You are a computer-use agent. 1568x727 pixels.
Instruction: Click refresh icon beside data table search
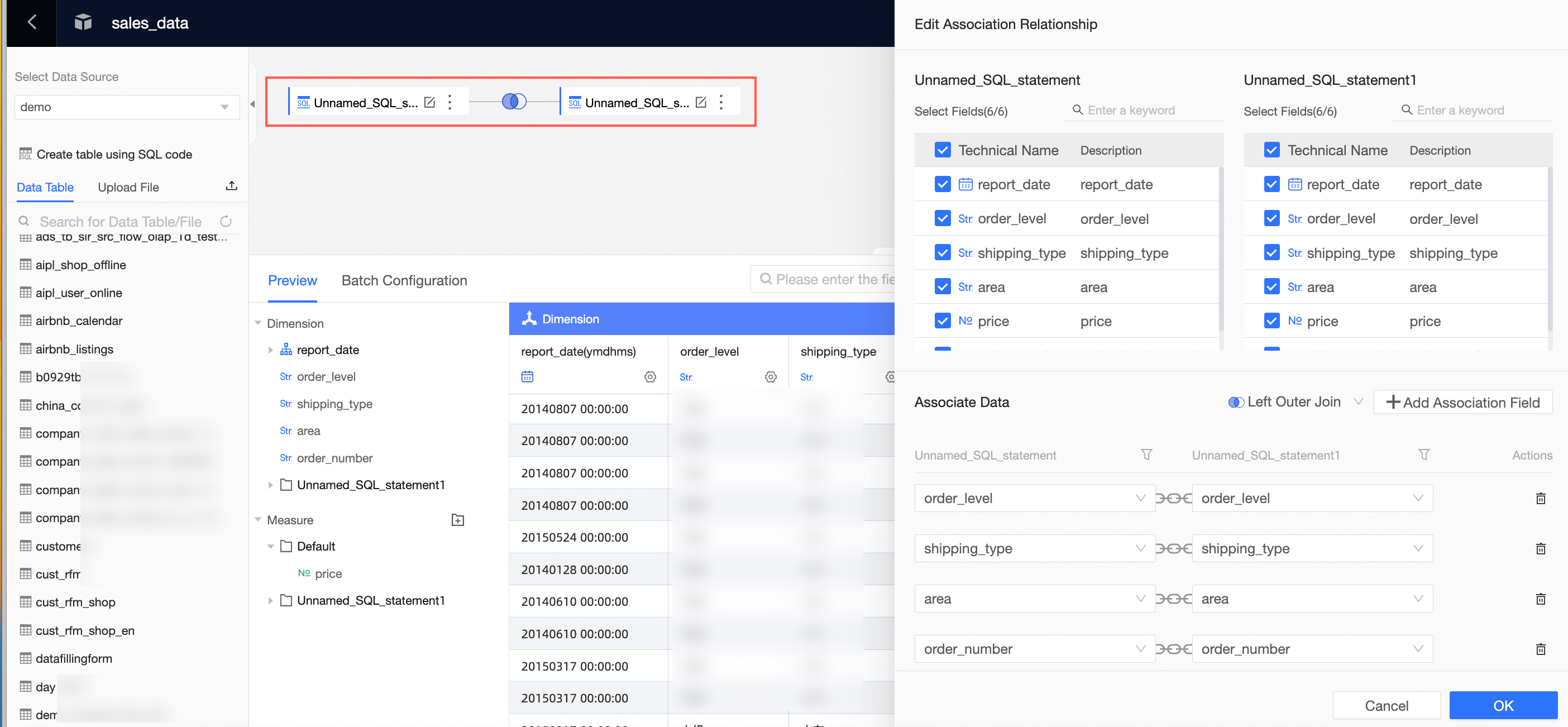(226, 221)
